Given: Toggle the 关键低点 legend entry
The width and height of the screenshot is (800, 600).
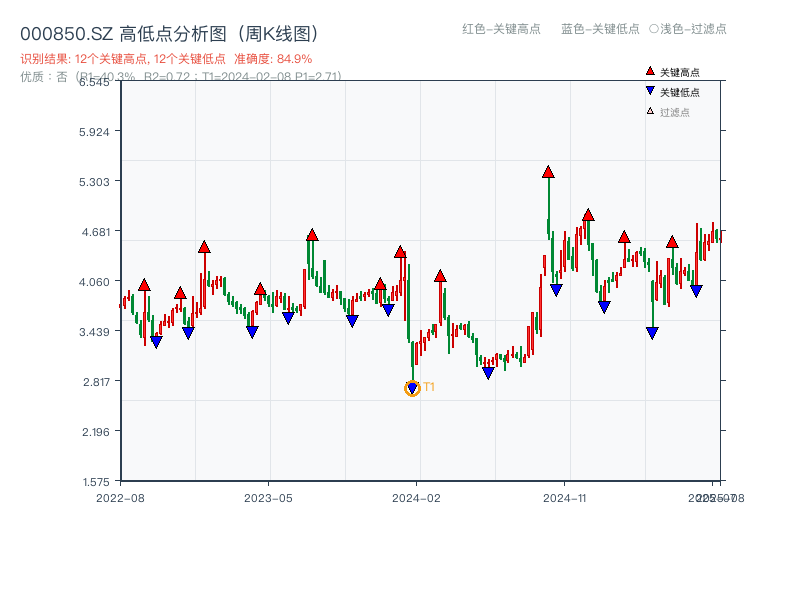Looking at the screenshot, I should 679,92.
